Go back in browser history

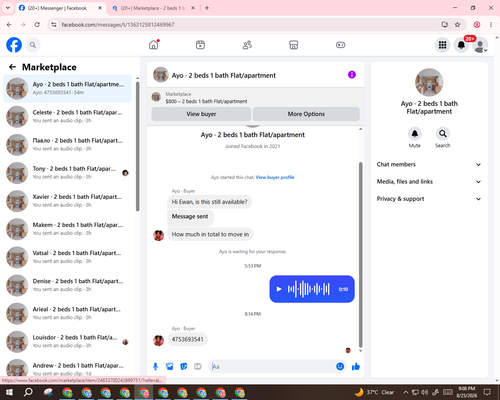click(x=9, y=25)
